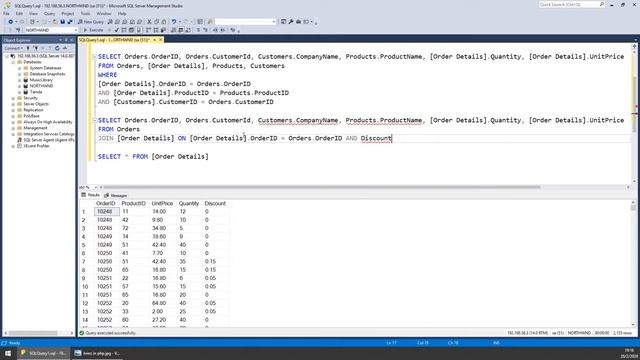The width and height of the screenshot is (640, 360).
Task: Click the Quick Launch search icon
Action: point(602,4)
